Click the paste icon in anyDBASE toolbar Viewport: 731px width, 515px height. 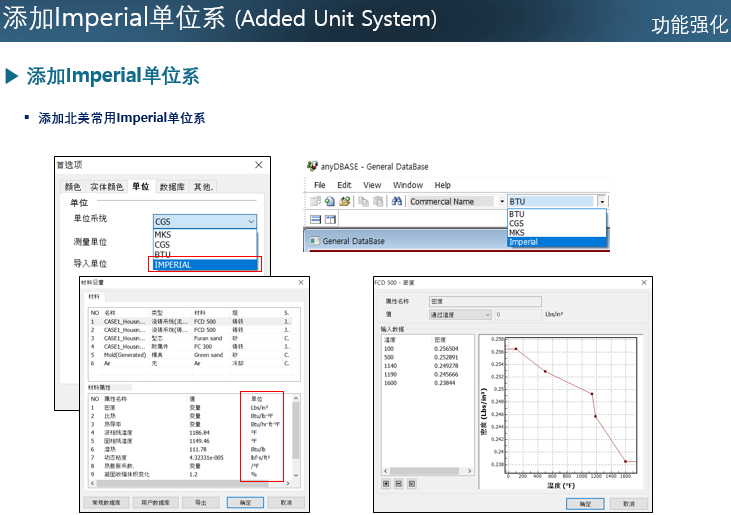click(379, 201)
